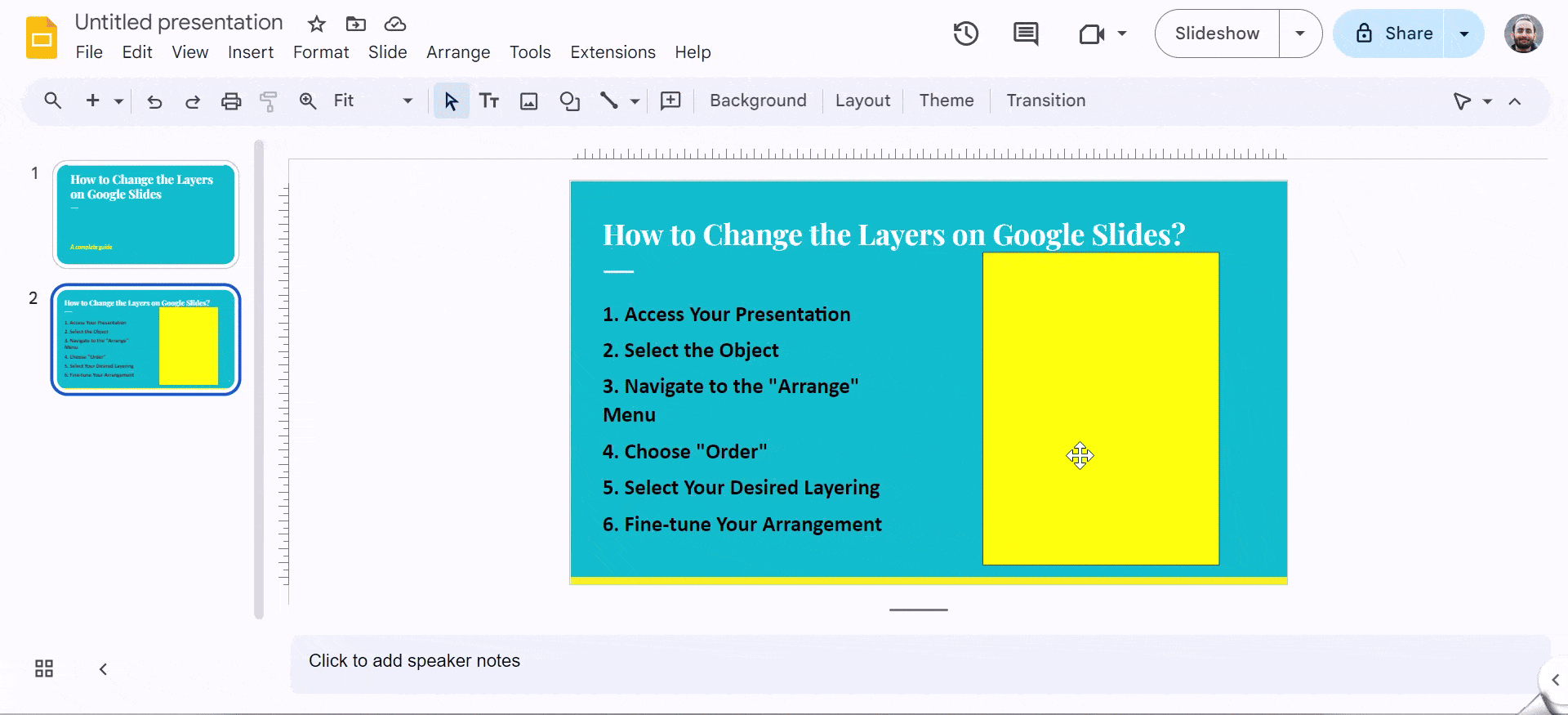Click the Background button
This screenshot has height=715, width=1568.
coord(757,101)
